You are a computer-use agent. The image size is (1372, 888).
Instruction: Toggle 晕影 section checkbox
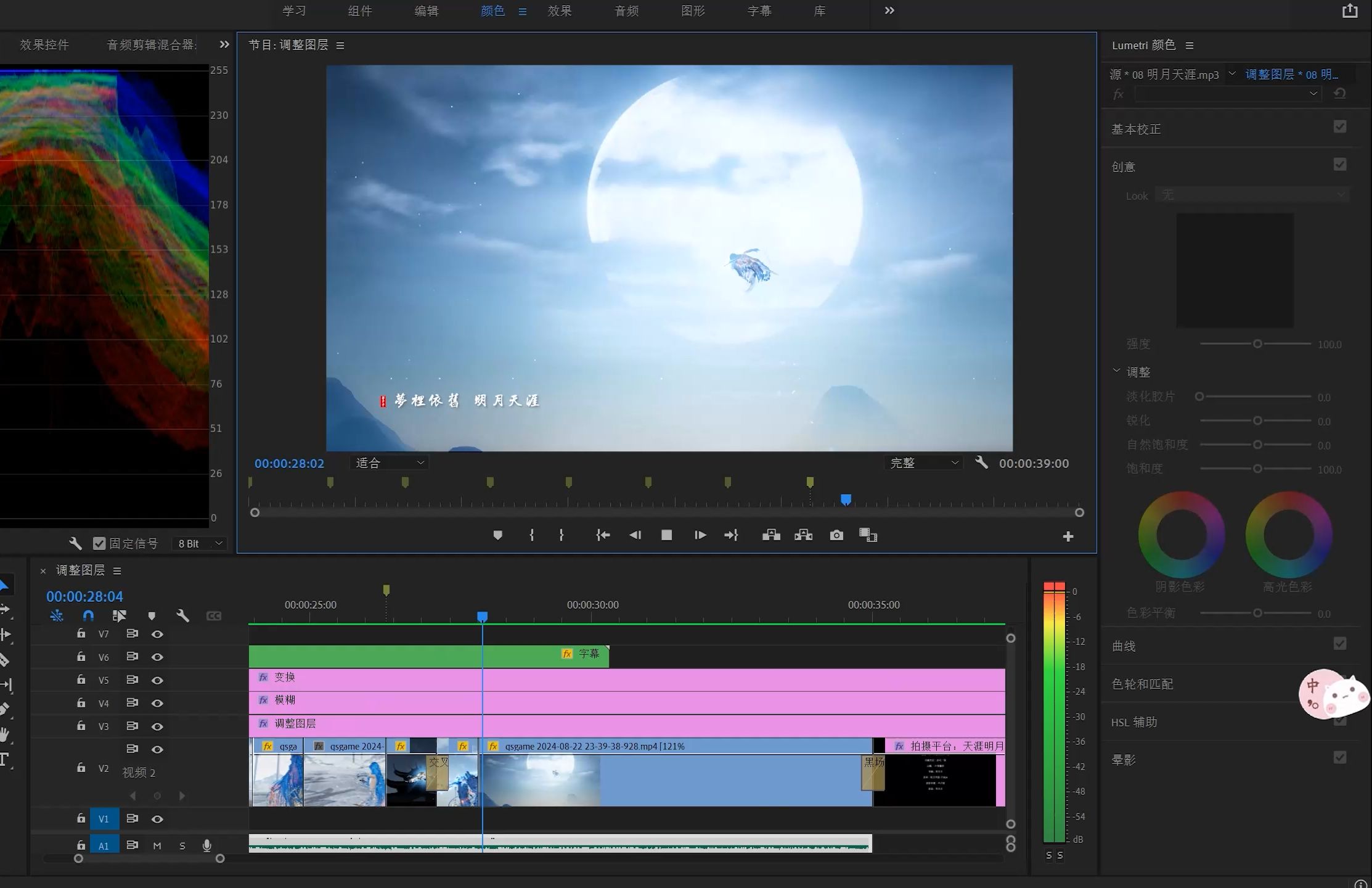coord(1340,757)
